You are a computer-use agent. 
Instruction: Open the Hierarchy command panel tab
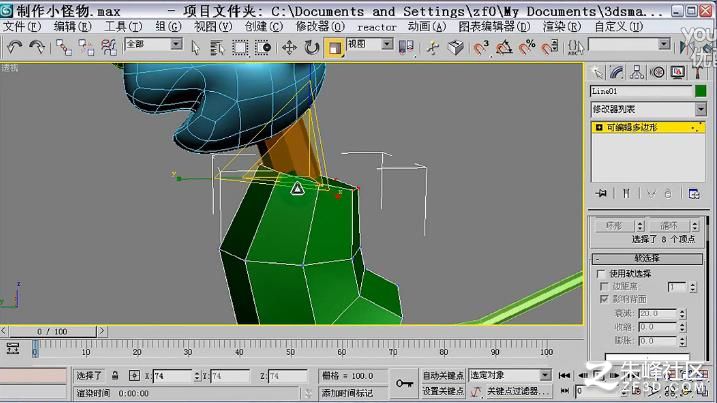coord(637,72)
